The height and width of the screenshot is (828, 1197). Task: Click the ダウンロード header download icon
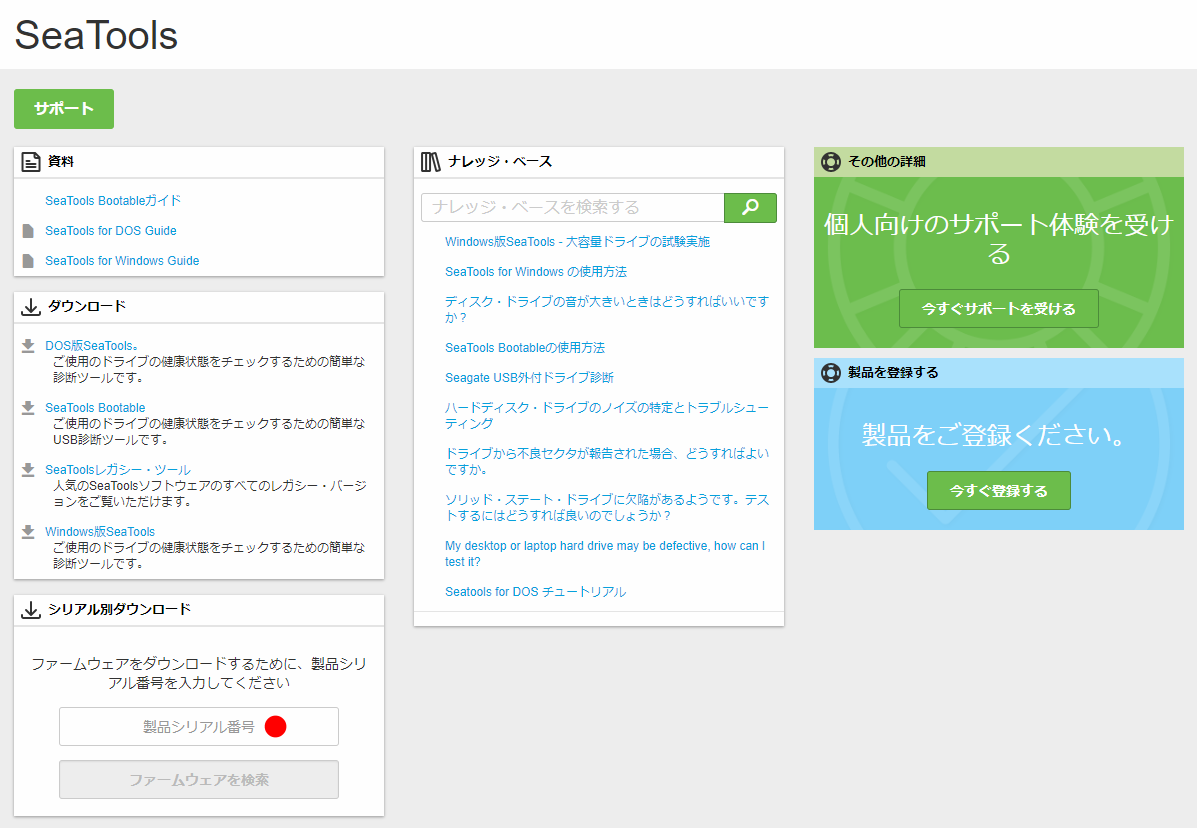point(31,307)
